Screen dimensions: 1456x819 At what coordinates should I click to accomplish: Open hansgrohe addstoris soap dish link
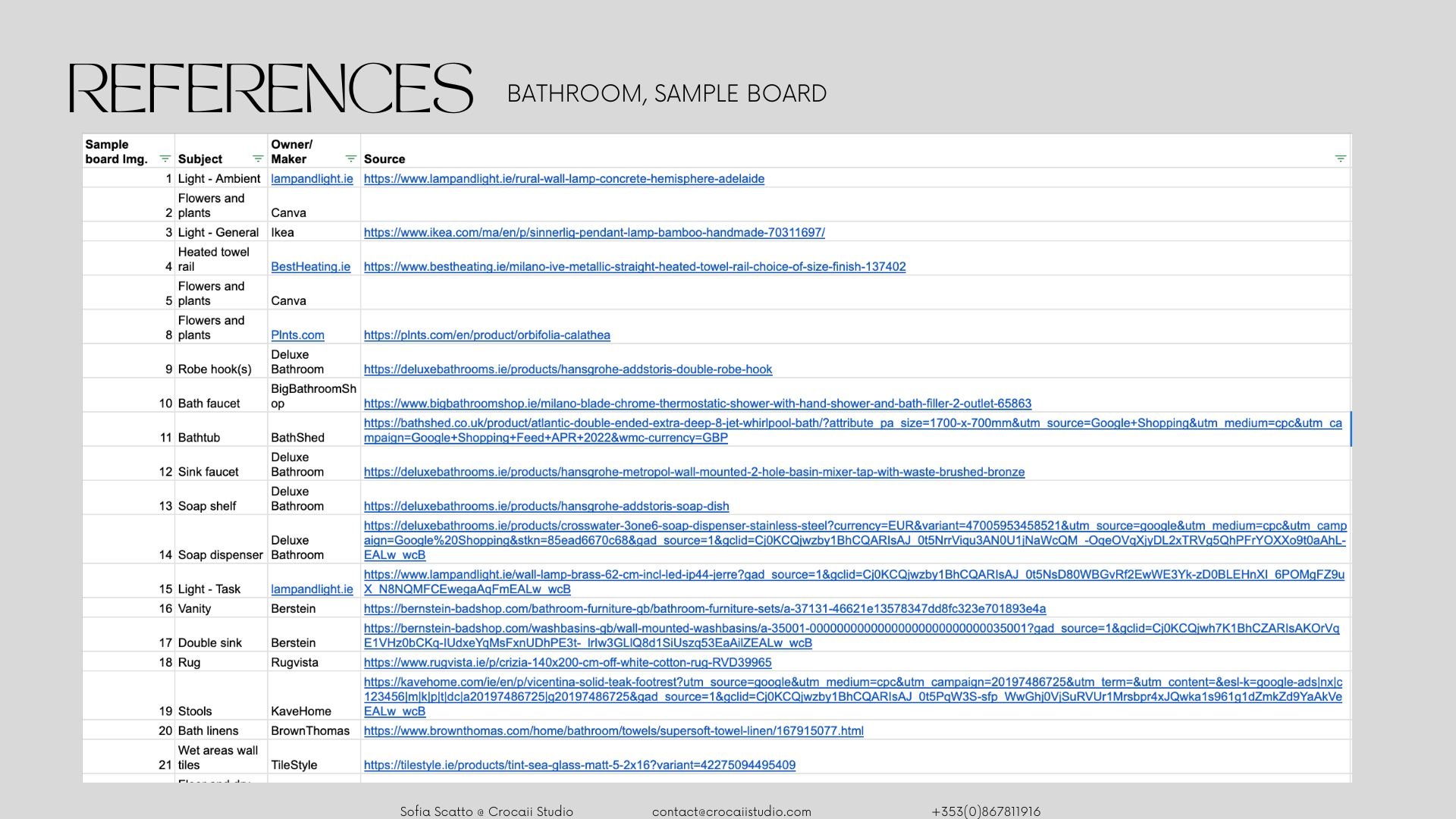pos(546,506)
